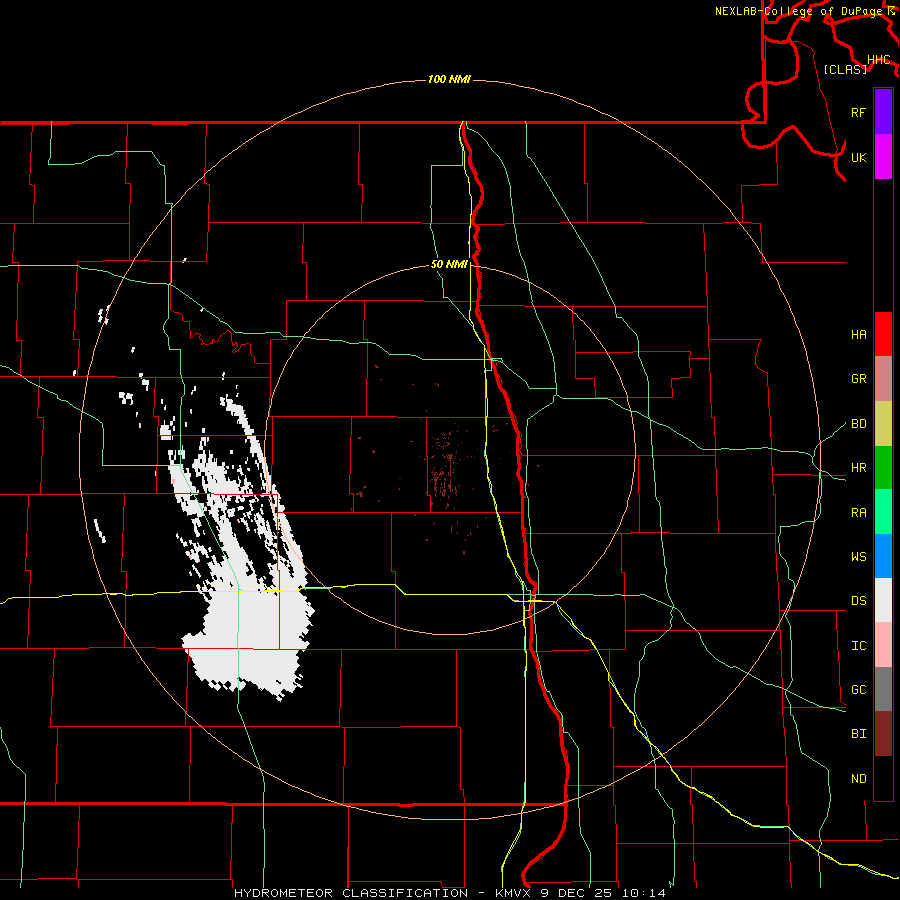Click the 'RA' legend label
The width and height of the screenshot is (900, 900).
(x=858, y=513)
